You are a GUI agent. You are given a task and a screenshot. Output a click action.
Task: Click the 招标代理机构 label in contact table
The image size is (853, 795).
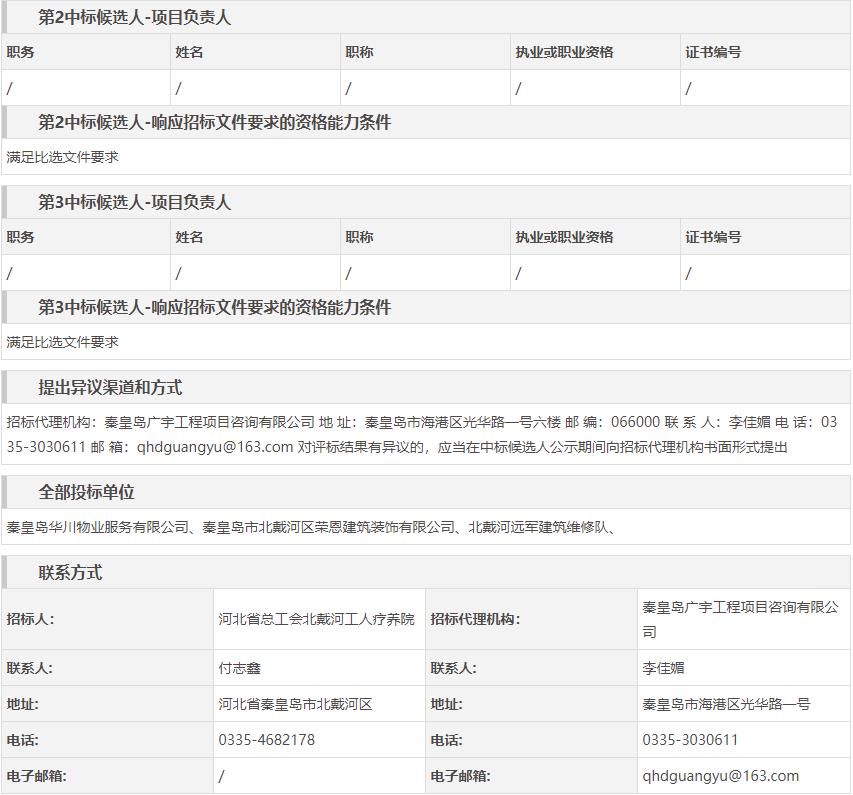pos(475,619)
